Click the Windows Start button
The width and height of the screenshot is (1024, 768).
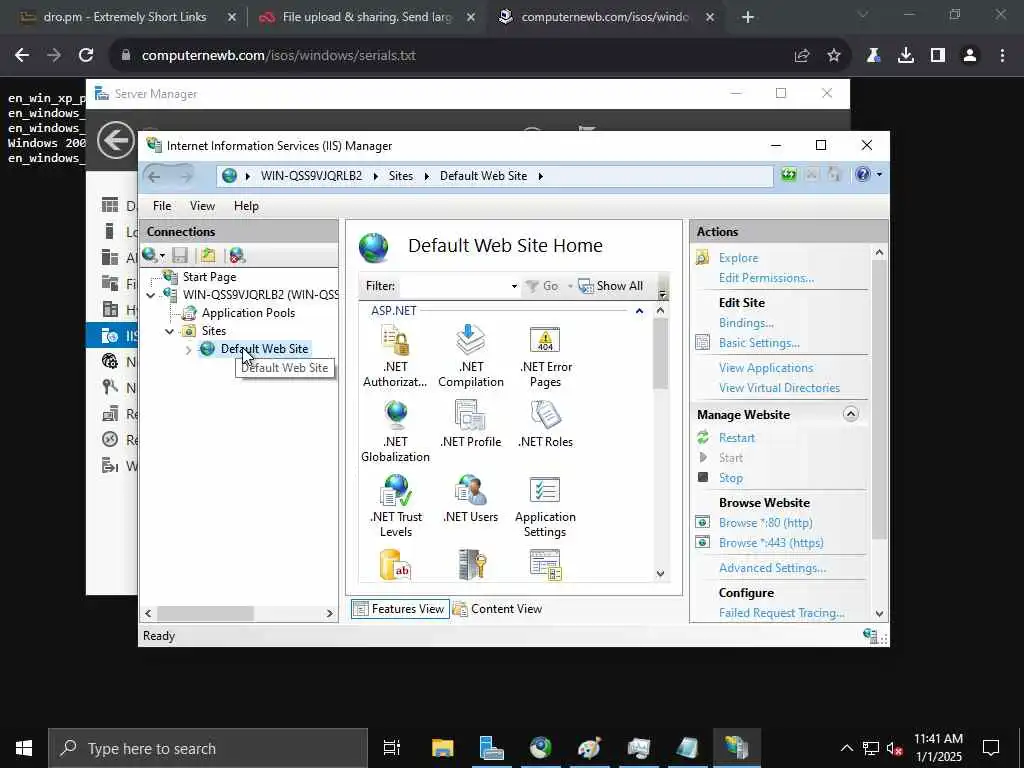coord(24,748)
